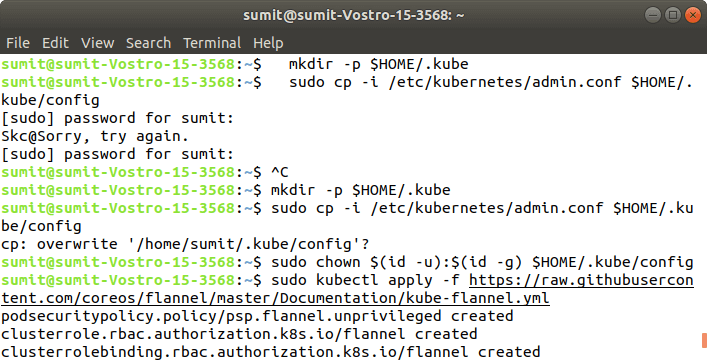Open the File menu
707x362 pixels.
18,43
